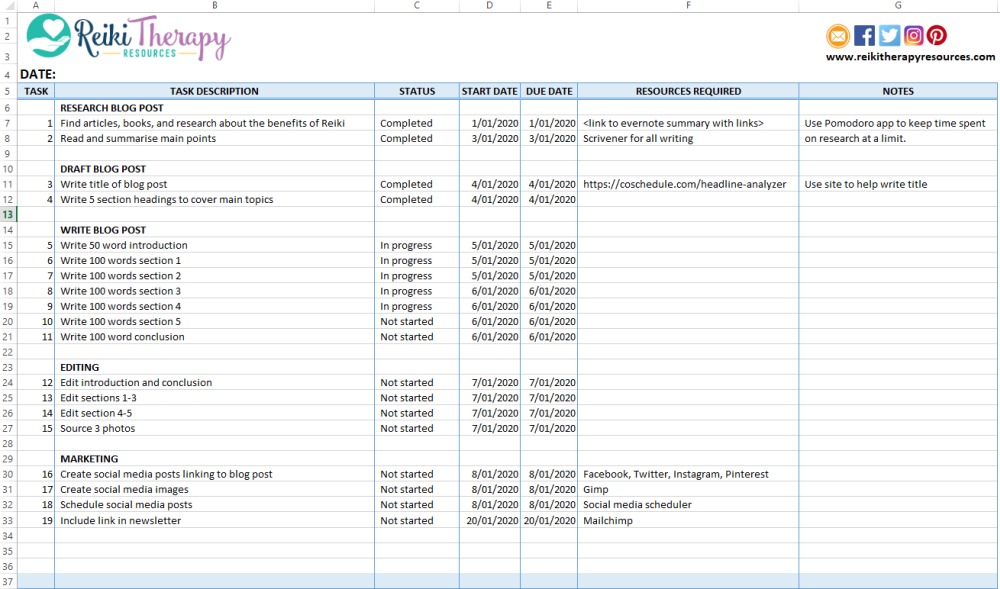Image resolution: width=1000 pixels, height=589 pixels.
Task: Click 'Edit section 4-5' cell
Action: coord(214,413)
